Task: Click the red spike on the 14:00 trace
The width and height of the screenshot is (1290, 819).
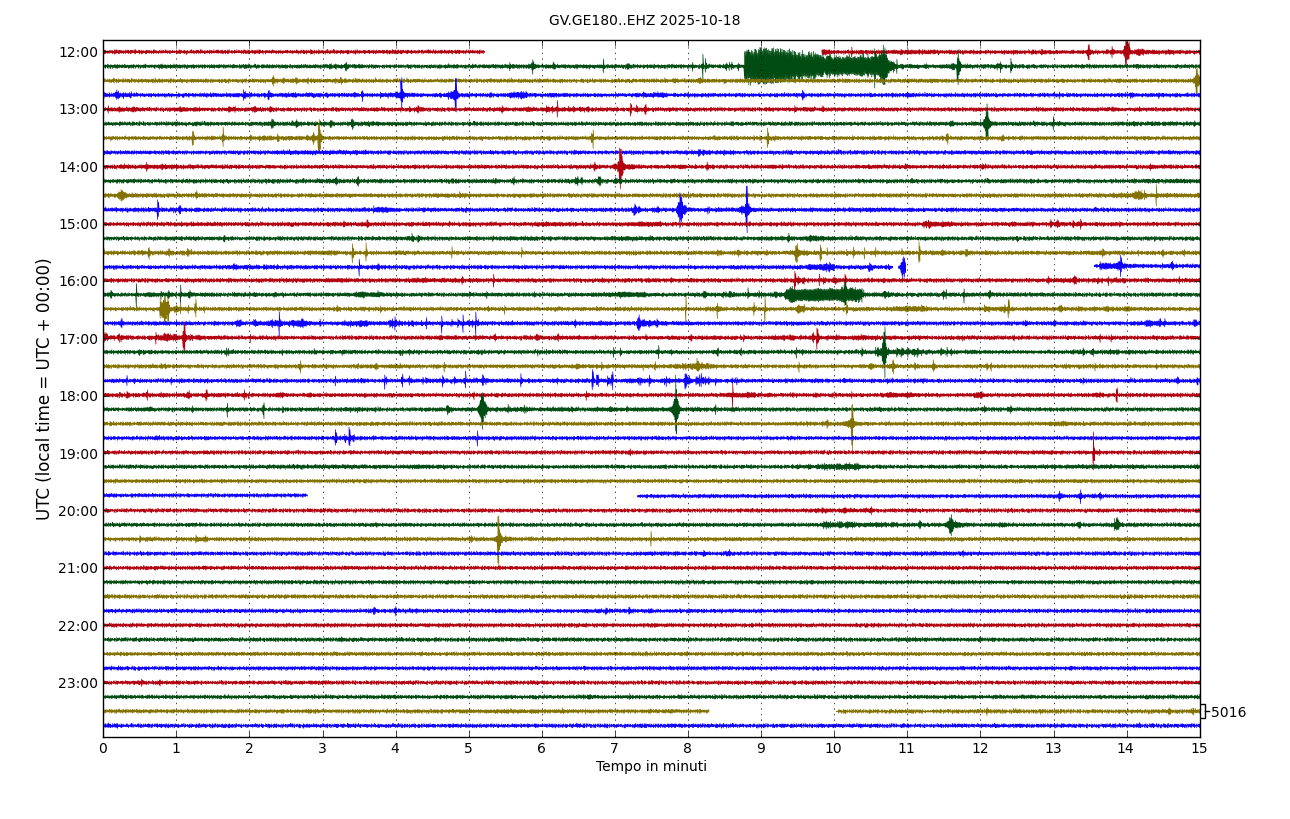Action: 621,166
